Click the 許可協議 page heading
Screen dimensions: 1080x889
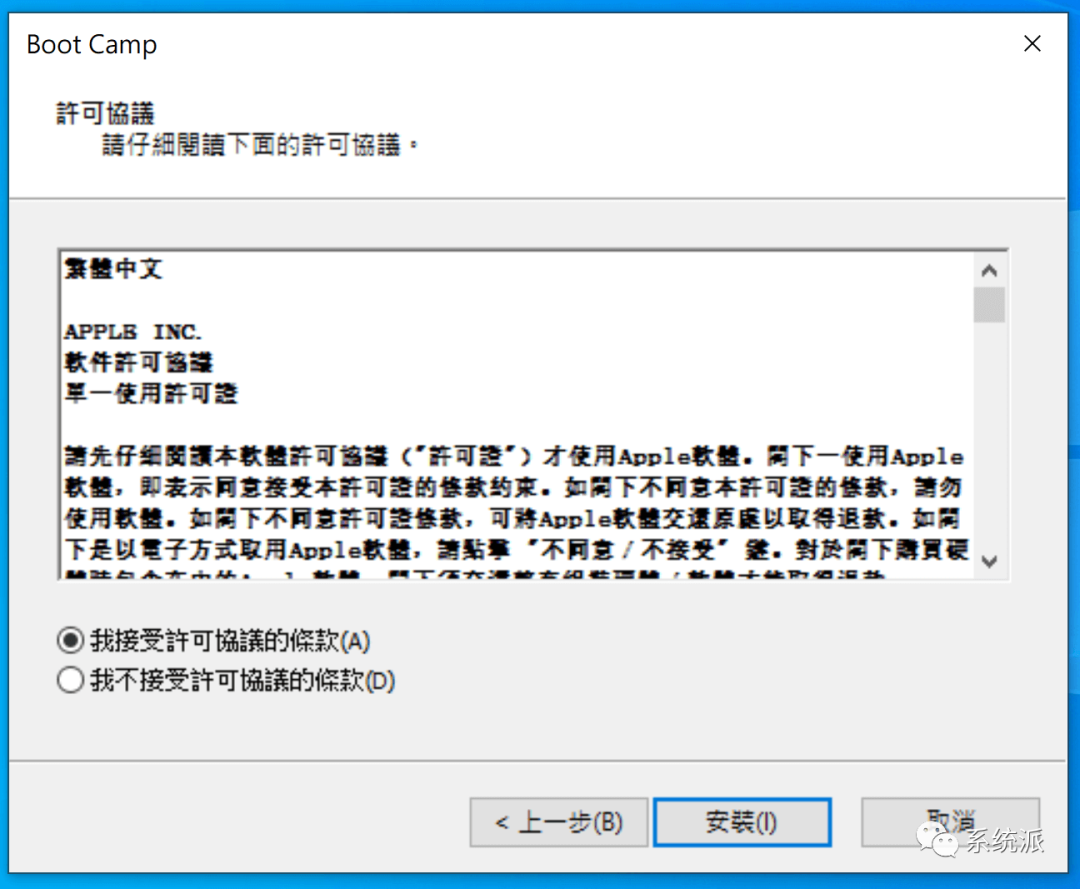(105, 114)
